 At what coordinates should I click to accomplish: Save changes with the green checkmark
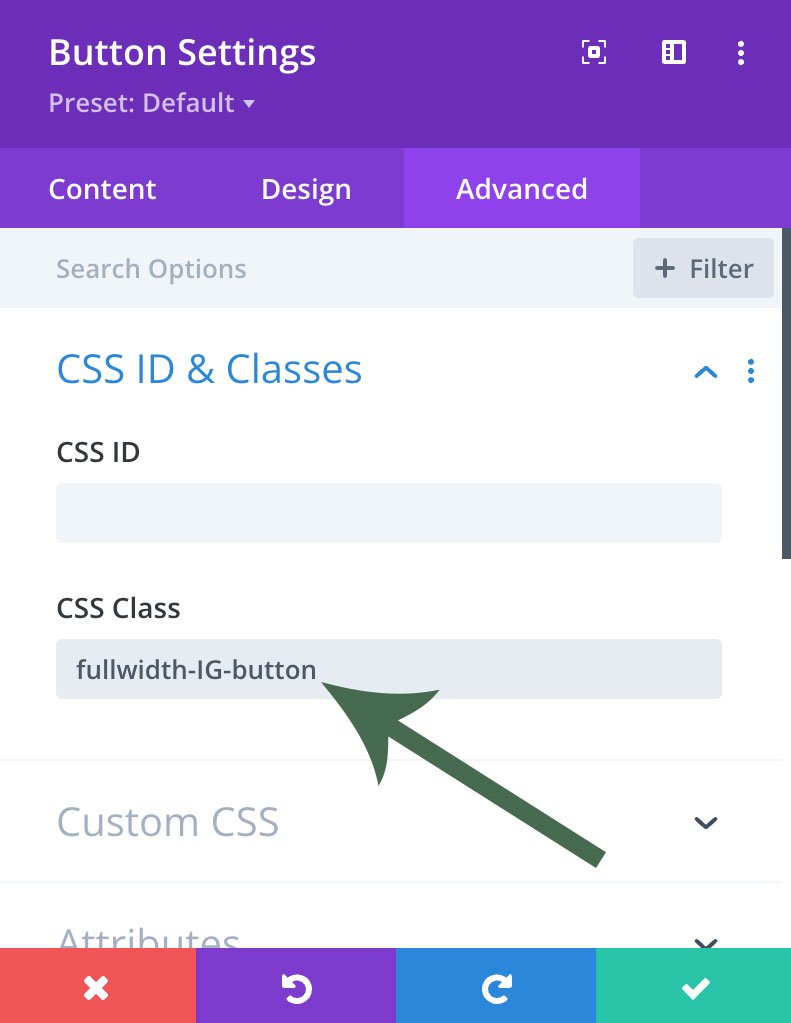coord(694,987)
